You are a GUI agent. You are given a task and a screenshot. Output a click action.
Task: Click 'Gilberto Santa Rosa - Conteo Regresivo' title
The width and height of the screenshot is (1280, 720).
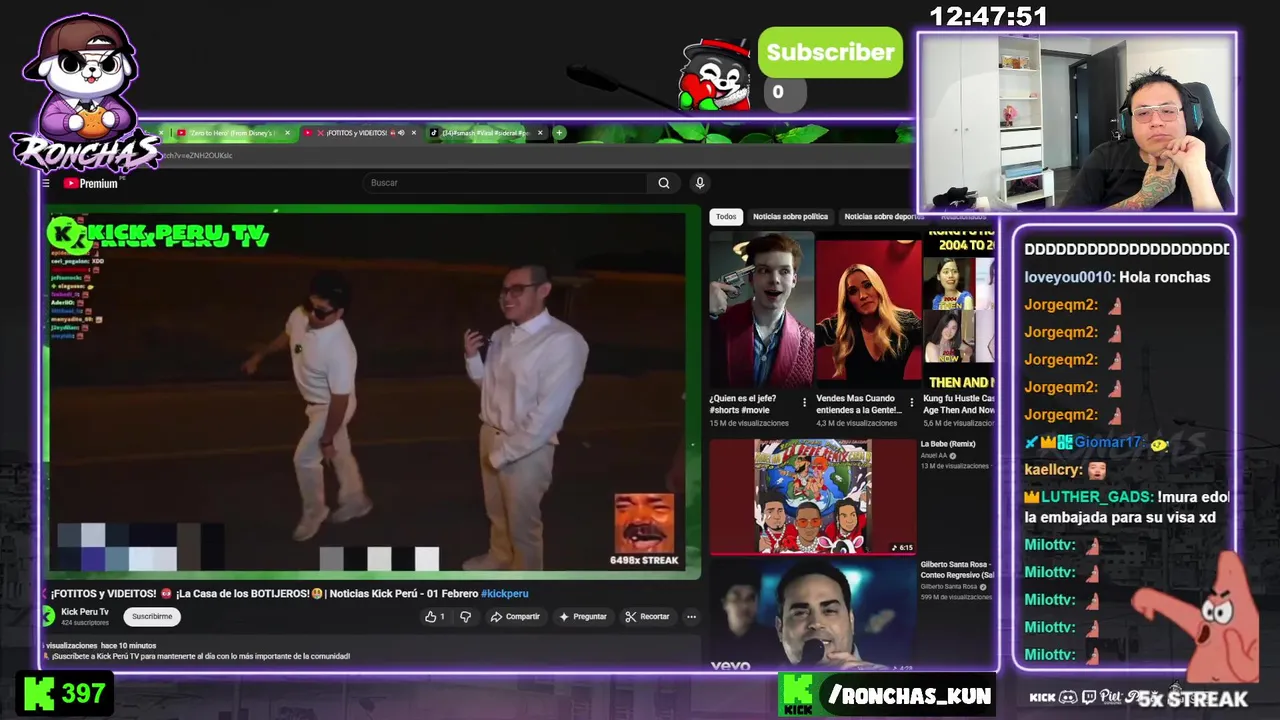tap(957, 570)
